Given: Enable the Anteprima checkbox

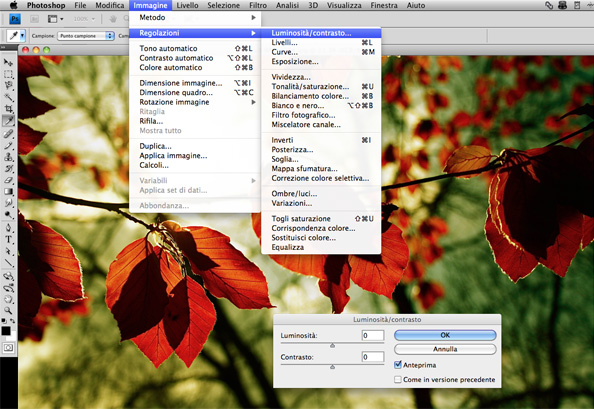Looking at the screenshot, I should (398, 365).
